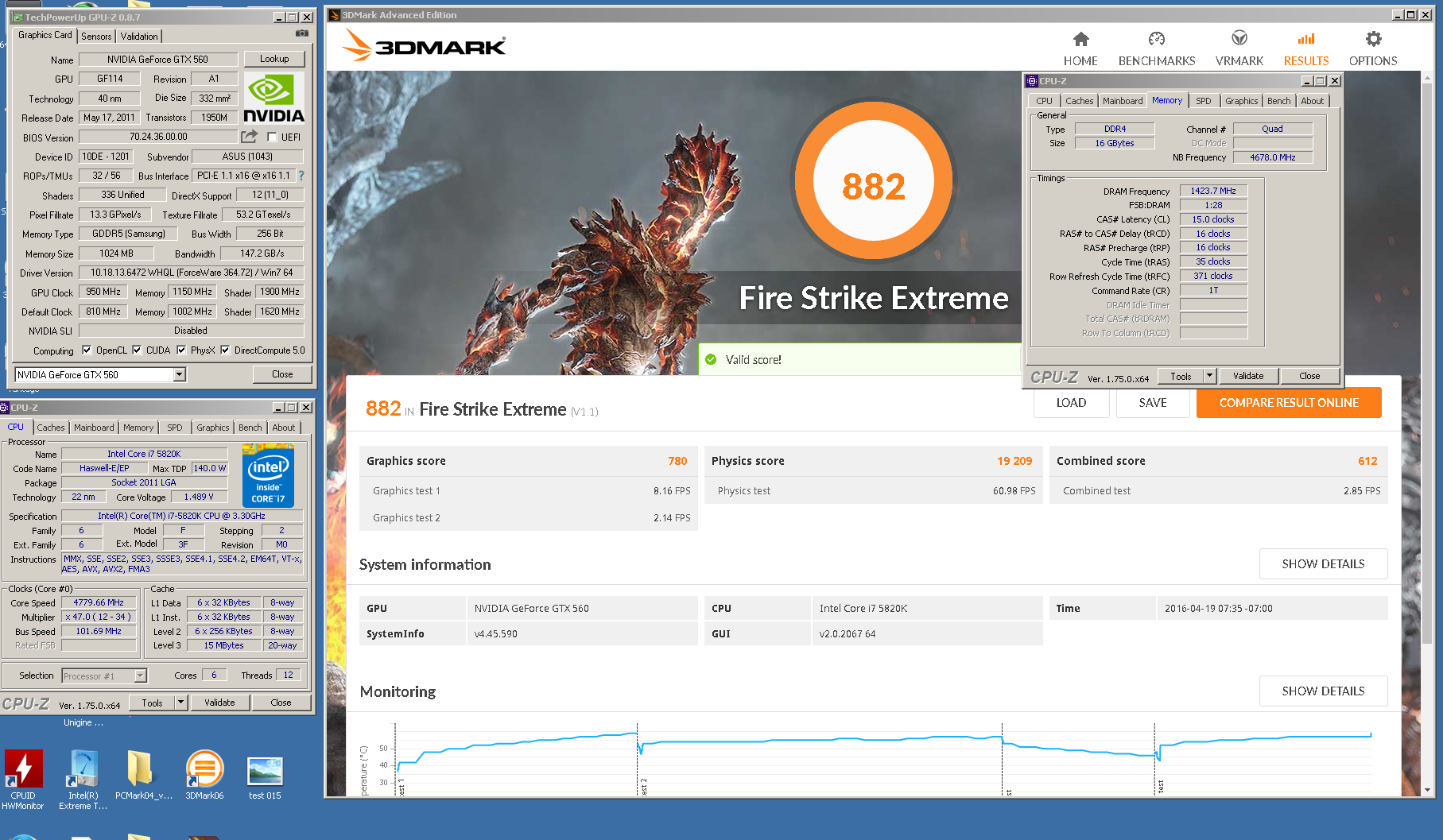Viewport: 1443px width, 840px height.
Task: Open the About tab in CPU-Z Memory window
Action: 1313,100
